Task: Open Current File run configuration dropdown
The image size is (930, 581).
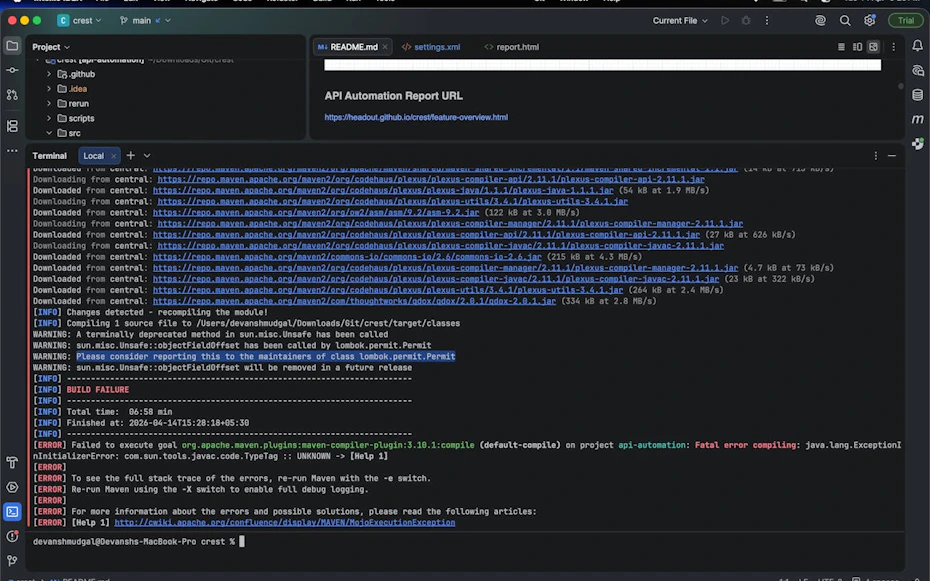Action: (680, 20)
